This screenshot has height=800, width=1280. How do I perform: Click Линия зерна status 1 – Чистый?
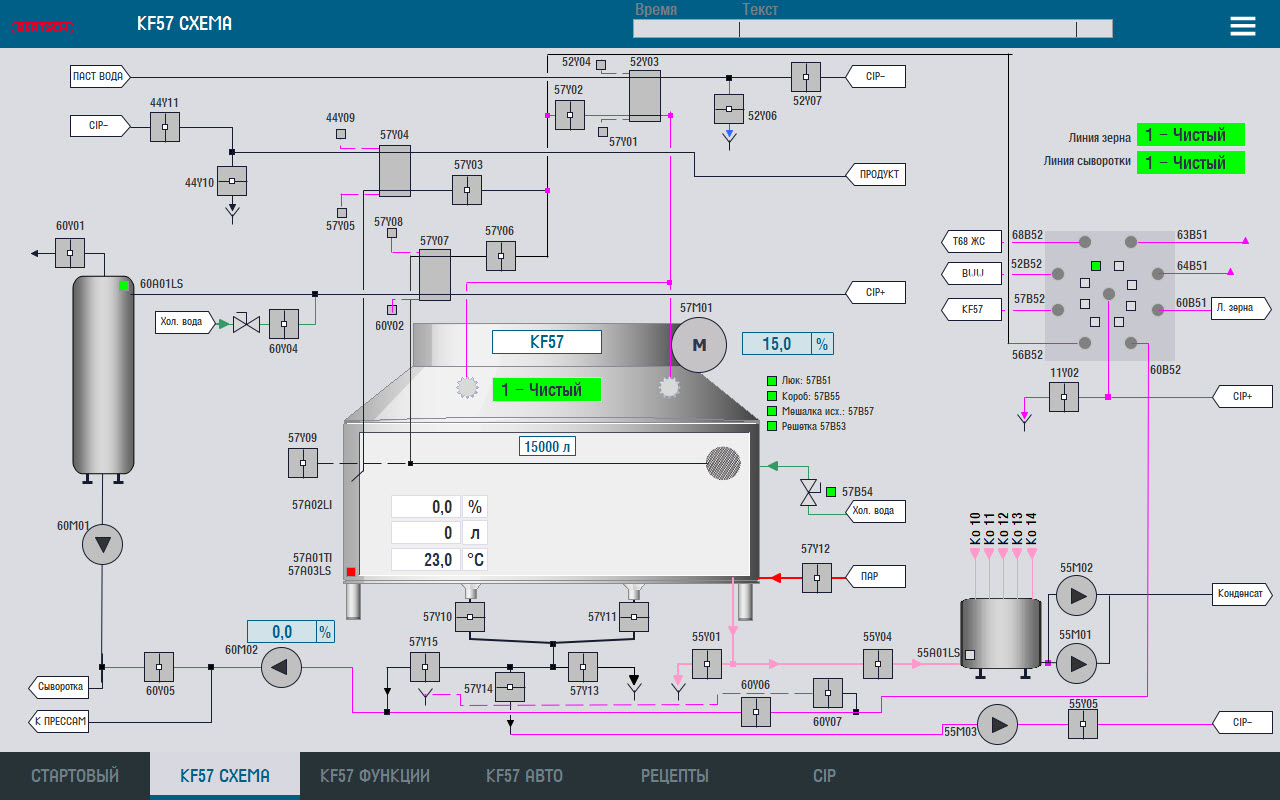pyautogui.click(x=1190, y=135)
